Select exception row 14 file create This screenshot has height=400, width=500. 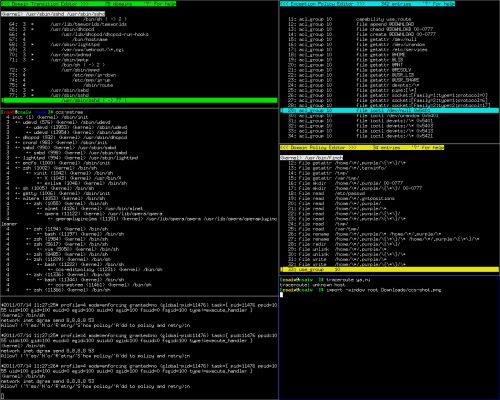pos(362,34)
